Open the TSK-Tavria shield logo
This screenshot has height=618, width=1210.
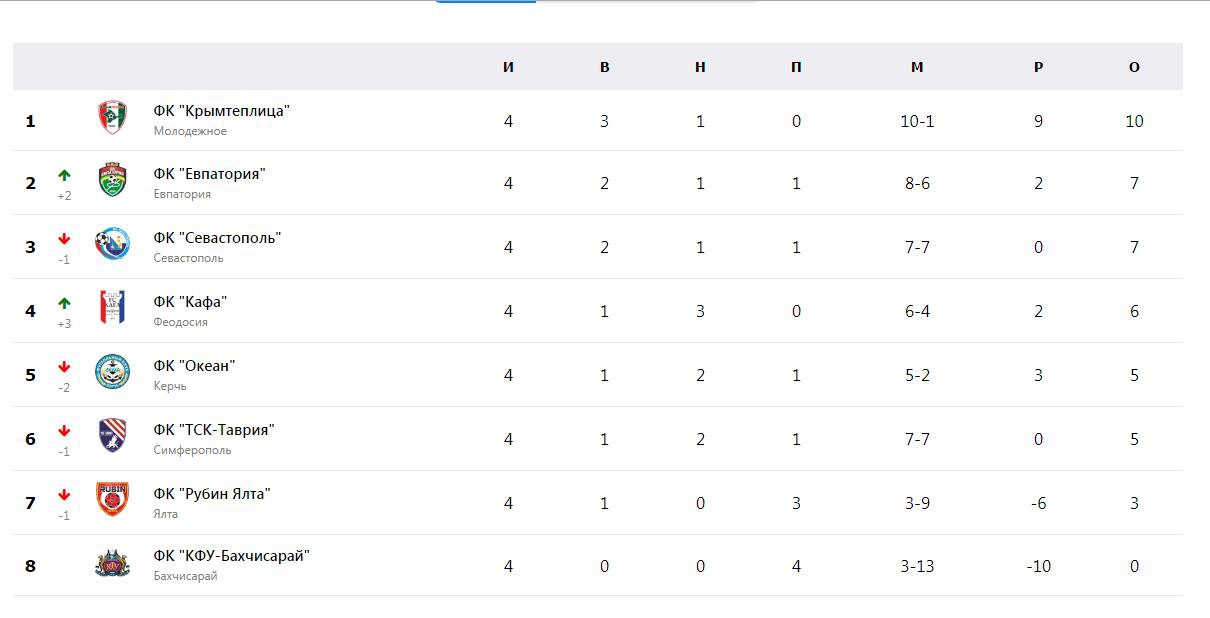(112, 435)
